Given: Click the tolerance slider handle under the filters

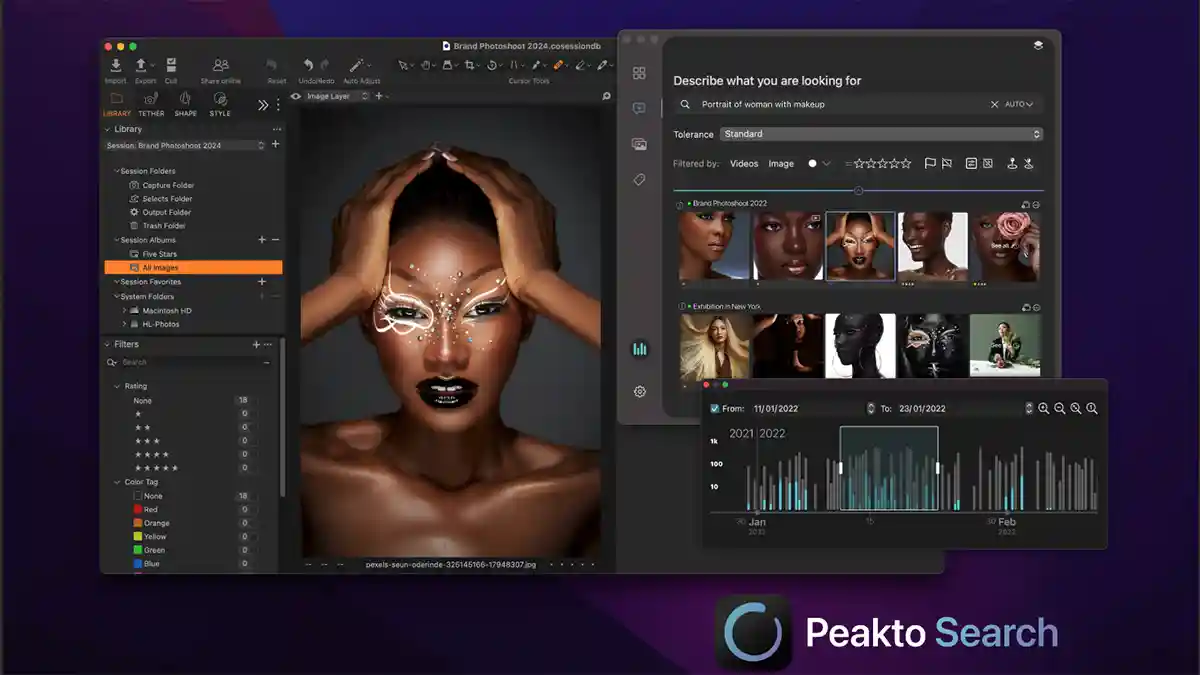Looking at the screenshot, I should (858, 190).
